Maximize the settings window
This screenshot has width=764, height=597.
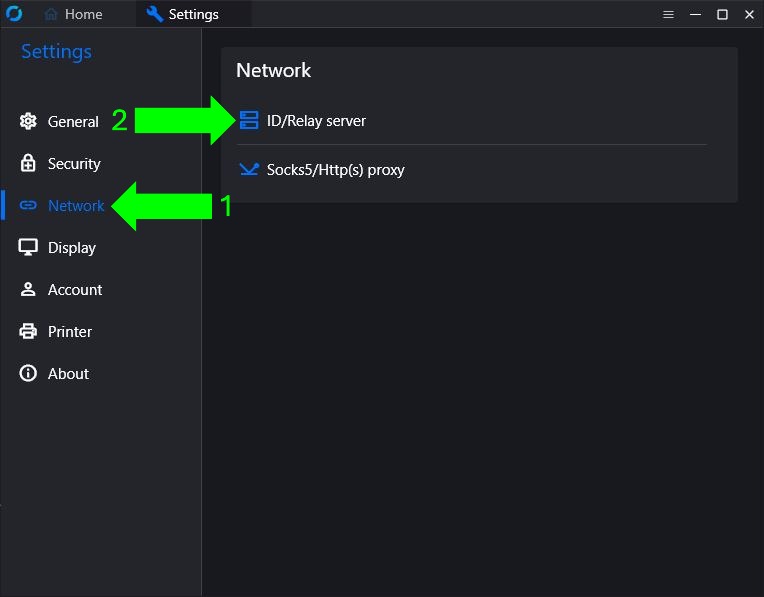[722, 15]
